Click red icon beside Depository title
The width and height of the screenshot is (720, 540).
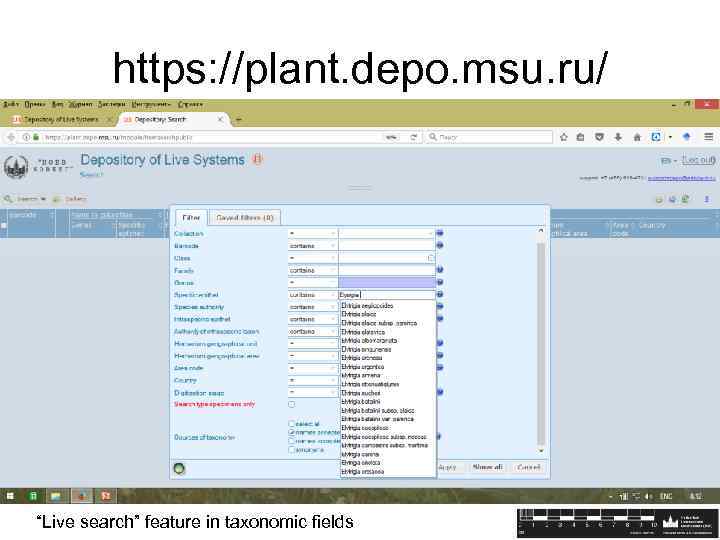tap(257, 159)
